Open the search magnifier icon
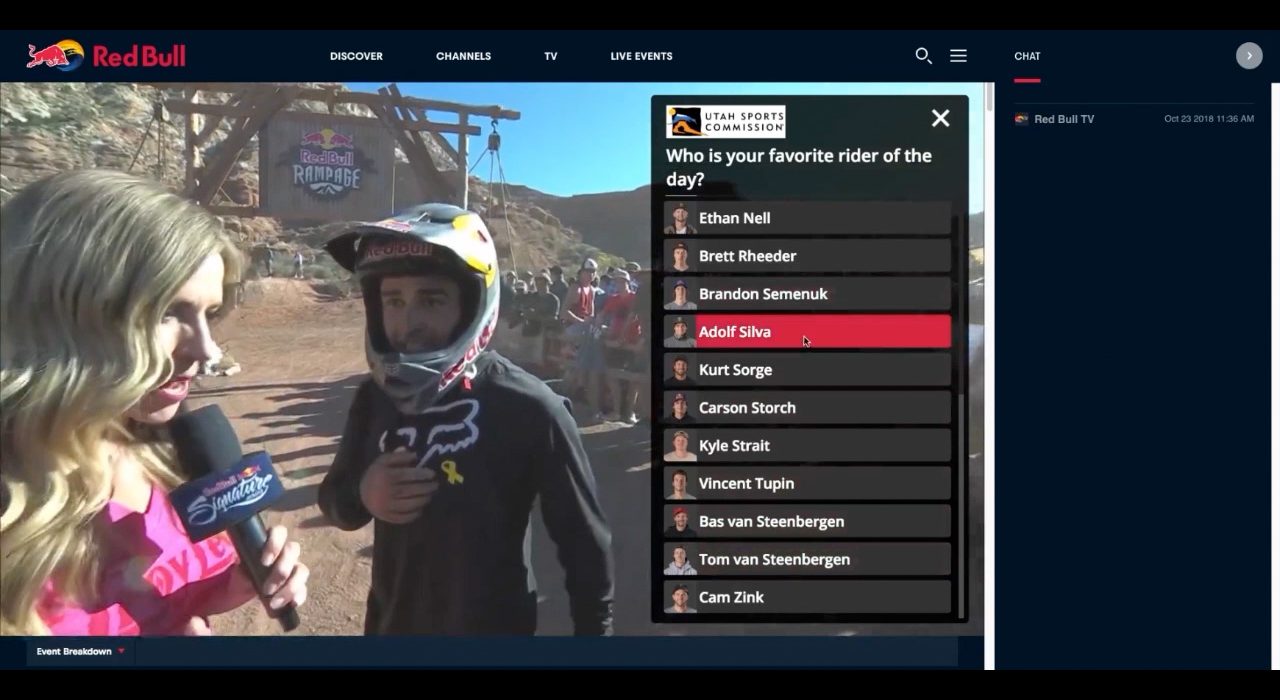Image resolution: width=1280 pixels, height=700 pixels. tap(923, 56)
